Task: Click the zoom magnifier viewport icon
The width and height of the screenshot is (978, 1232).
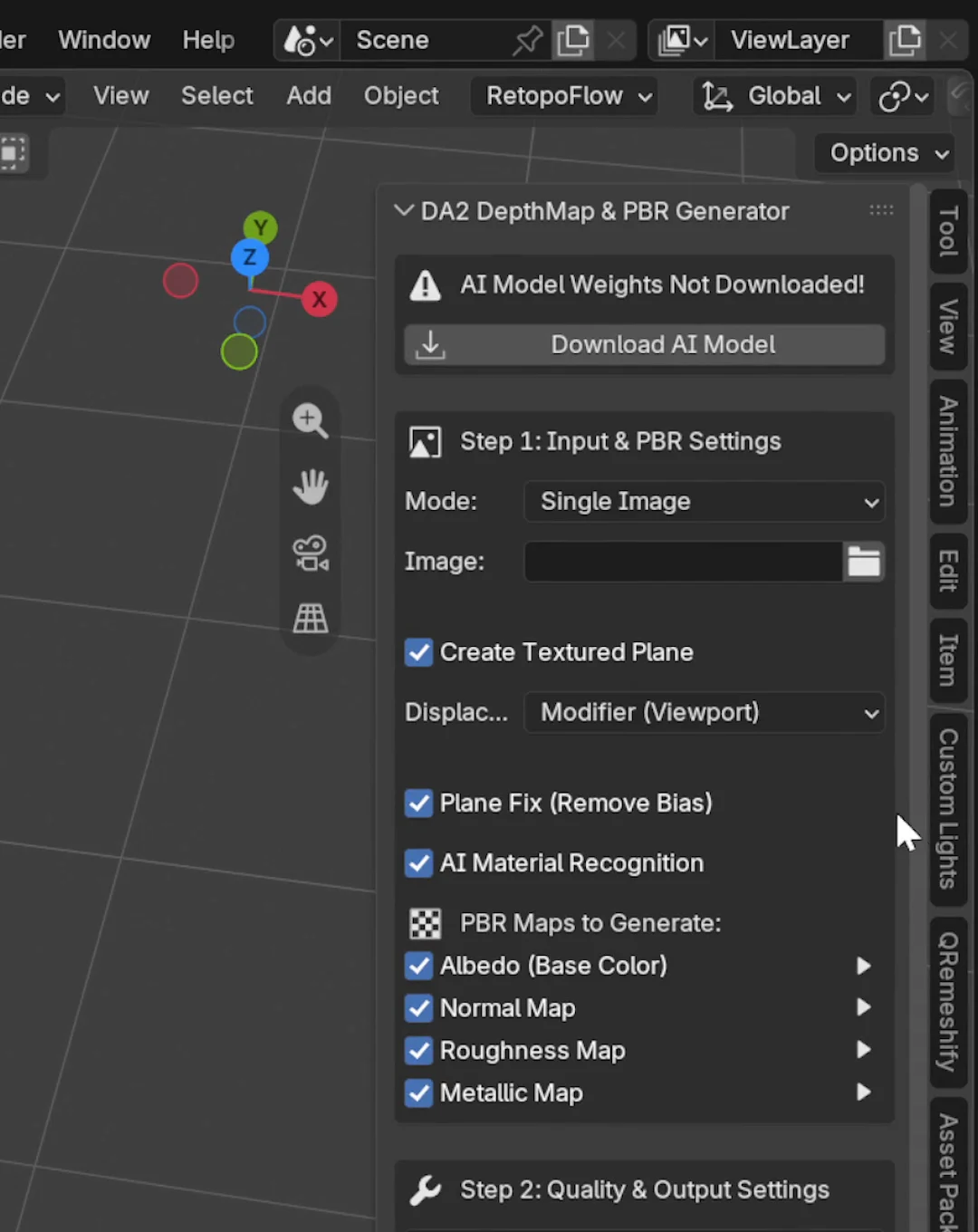Action: pyautogui.click(x=311, y=420)
